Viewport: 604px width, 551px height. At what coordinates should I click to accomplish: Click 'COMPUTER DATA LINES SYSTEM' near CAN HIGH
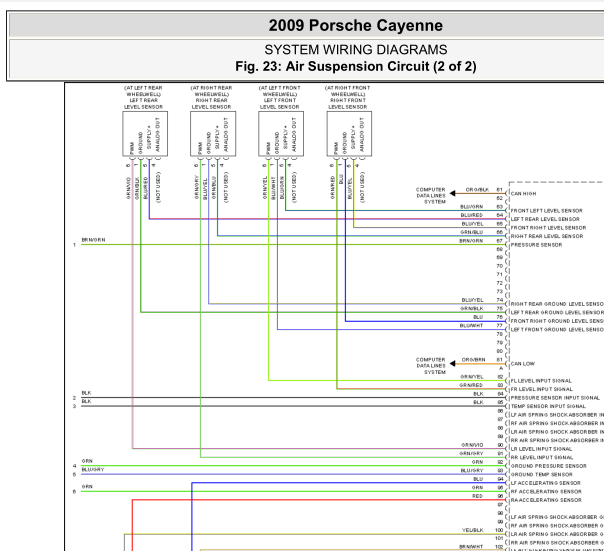[431, 196]
